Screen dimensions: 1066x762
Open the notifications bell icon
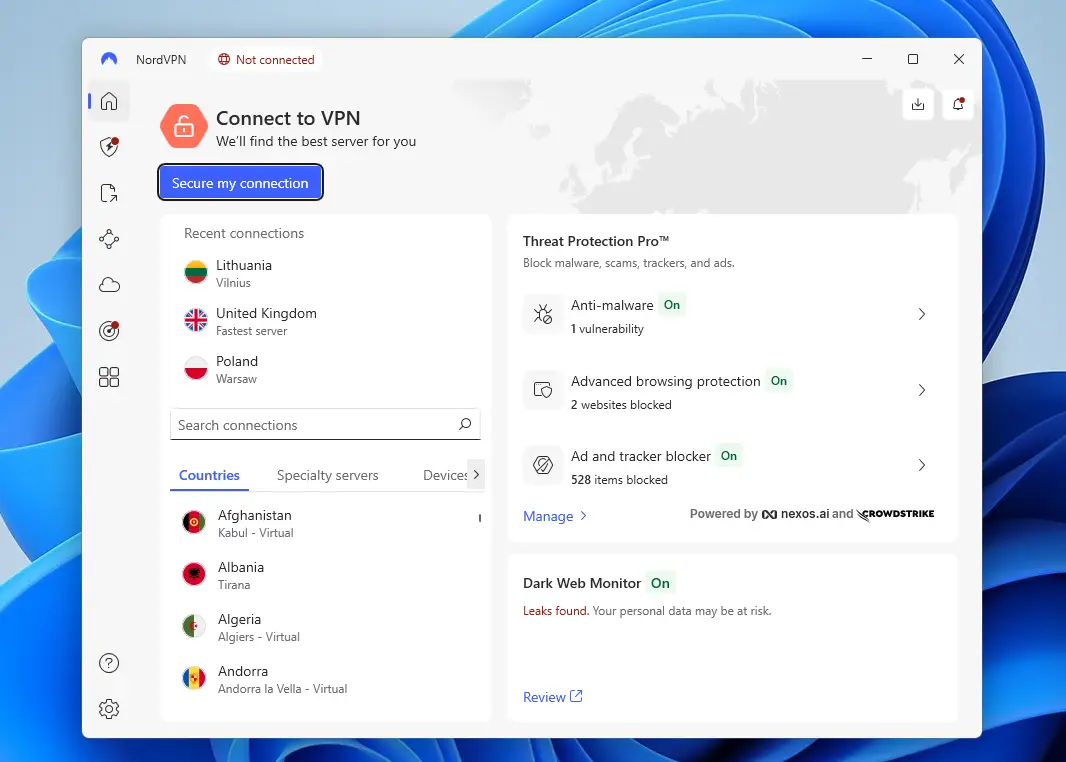958,104
